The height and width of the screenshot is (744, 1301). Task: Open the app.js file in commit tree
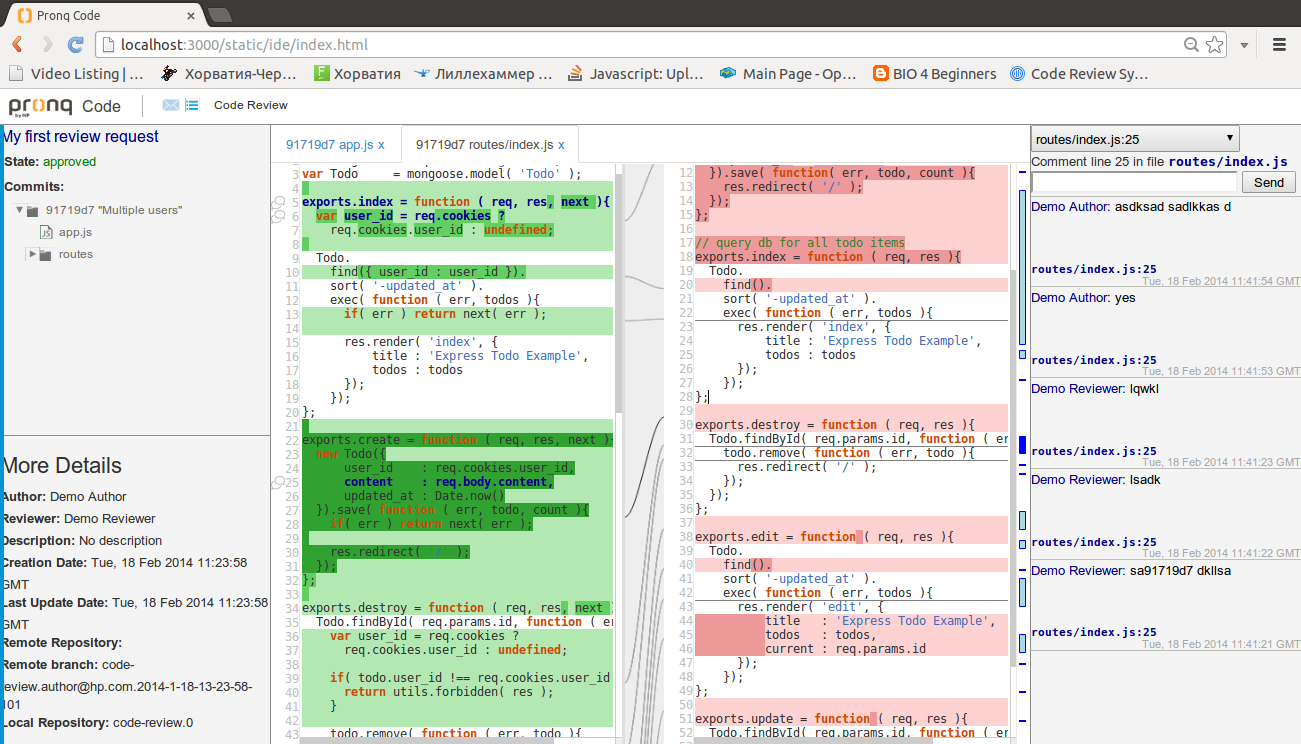pos(75,232)
